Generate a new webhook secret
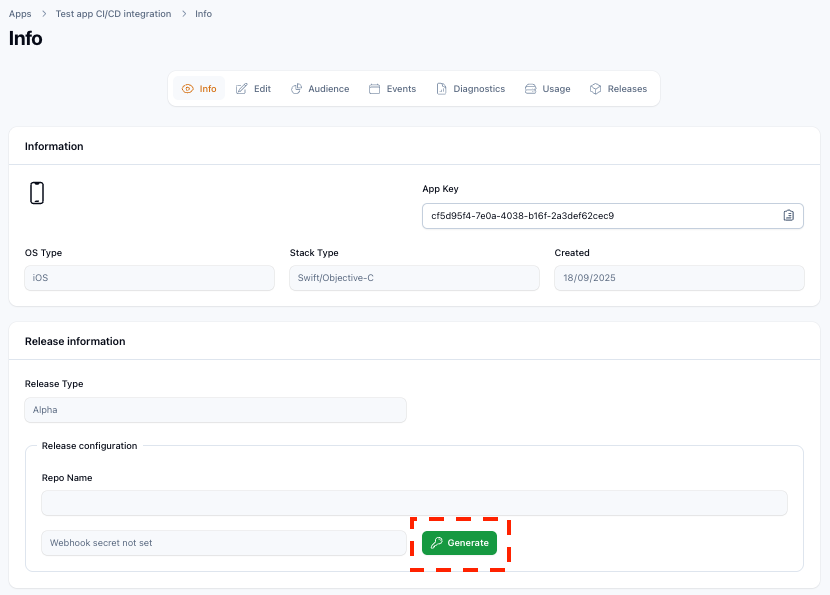Image resolution: width=830 pixels, height=595 pixels. (x=459, y=543)
